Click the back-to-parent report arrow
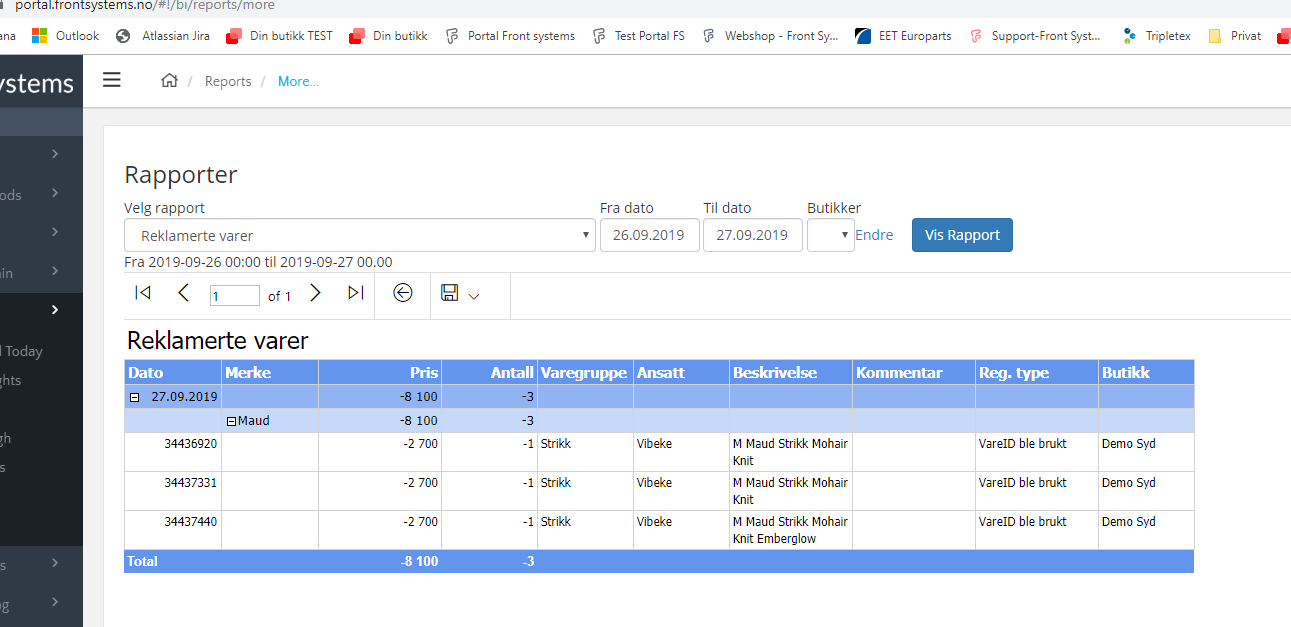1291x627 pixels. (403, 293)
